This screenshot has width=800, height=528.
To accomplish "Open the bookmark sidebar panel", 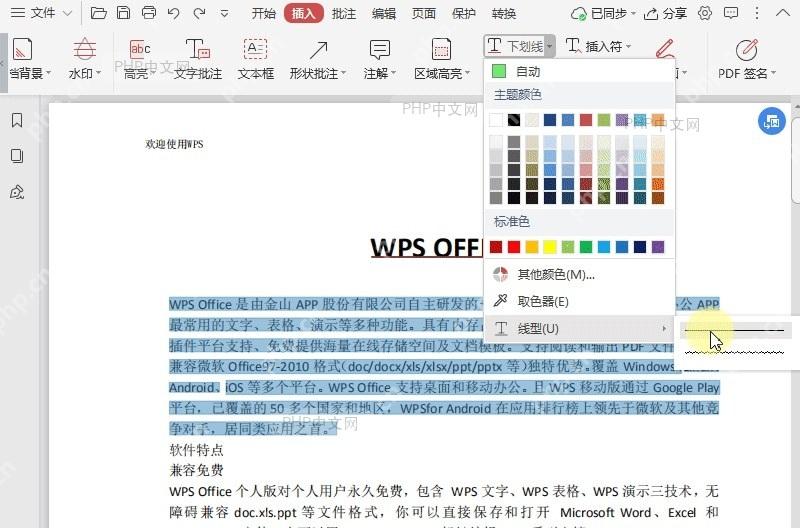I will (17, 120).
